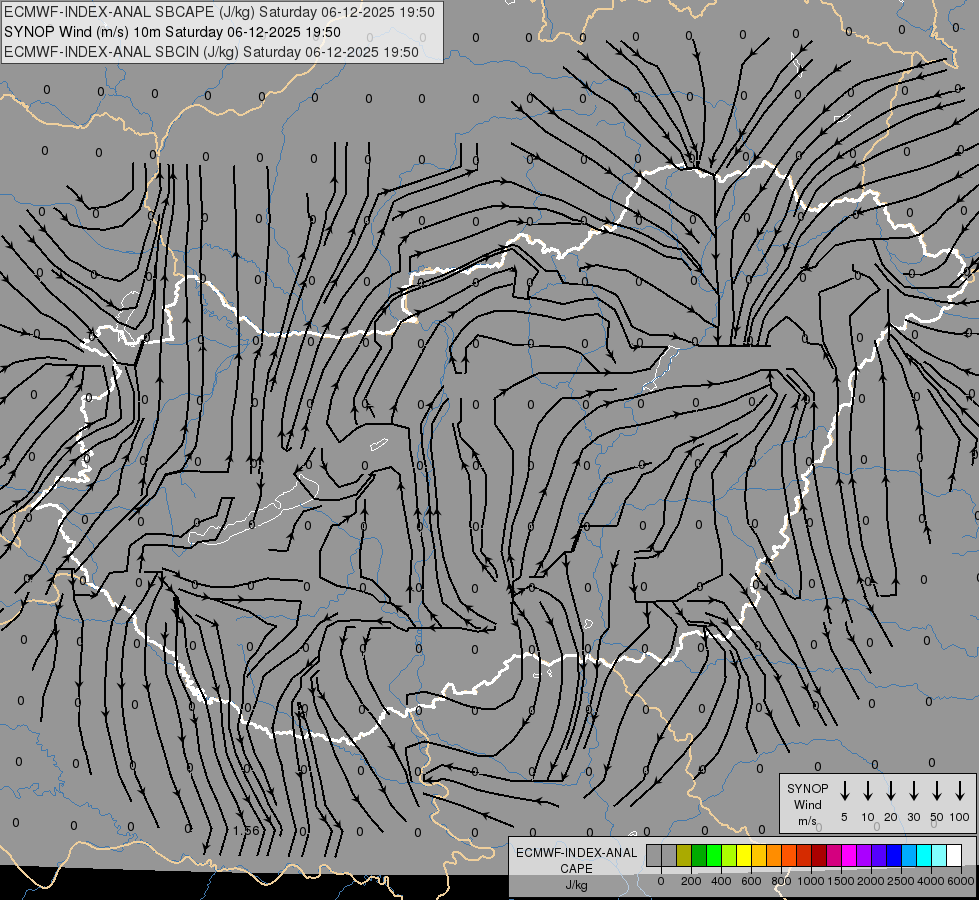This screenshot has height=900, width=979.
Task: Click the 6000 tick on the CAPE scale
Action: [x=961, y=881]
